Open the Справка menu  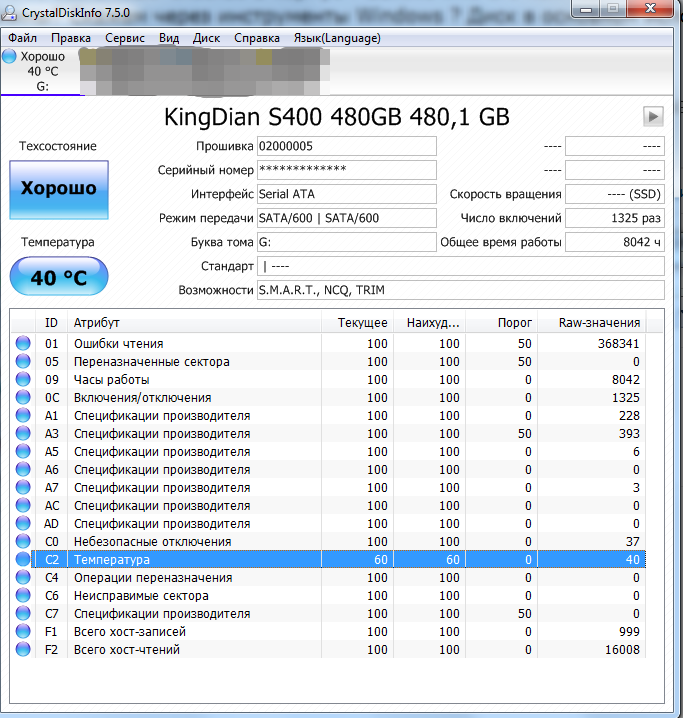(x=257, y=38)
